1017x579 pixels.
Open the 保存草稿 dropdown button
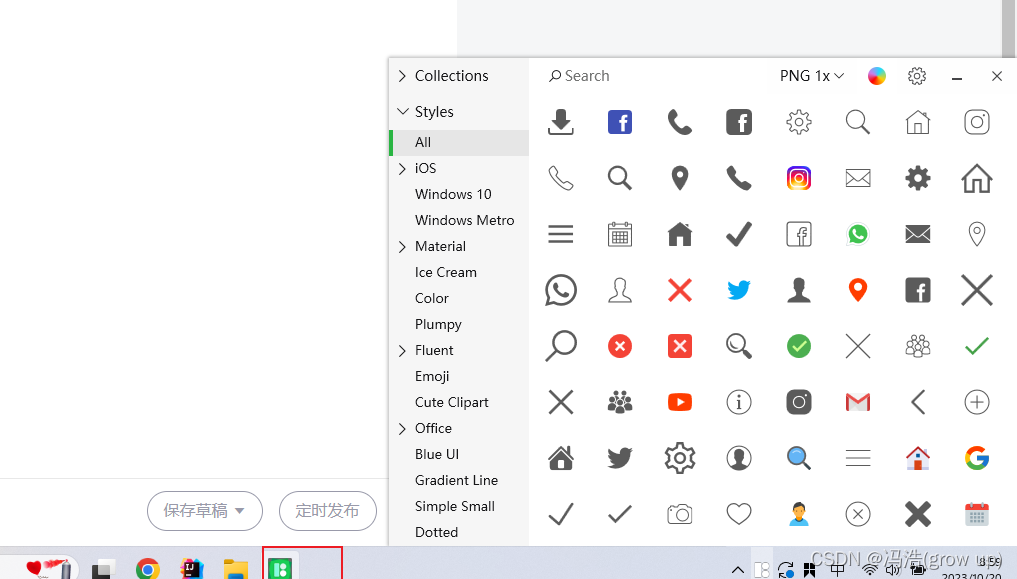coord(205,511)
